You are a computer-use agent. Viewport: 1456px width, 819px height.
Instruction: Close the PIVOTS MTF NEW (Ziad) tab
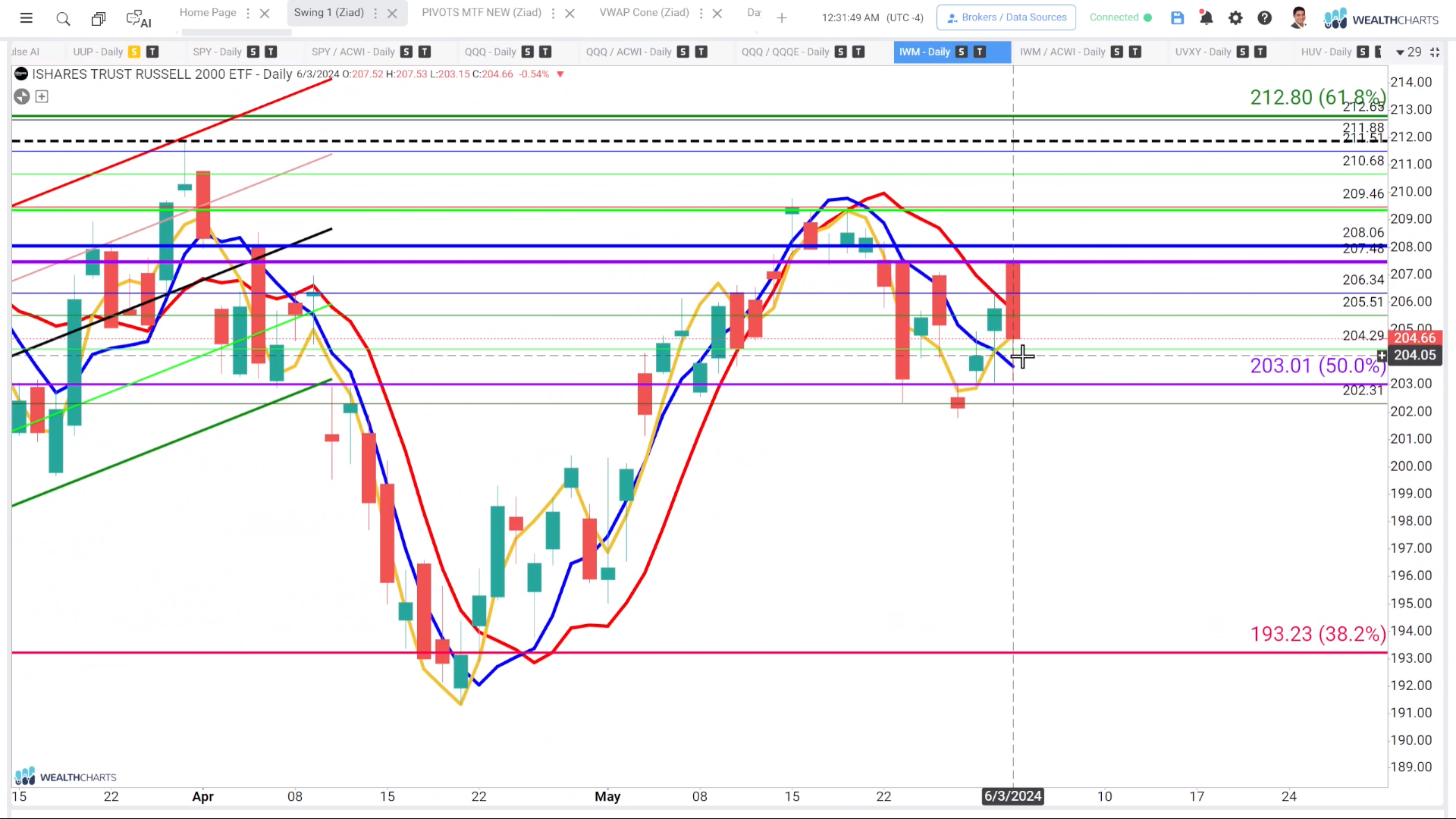(x=570, y=13)
